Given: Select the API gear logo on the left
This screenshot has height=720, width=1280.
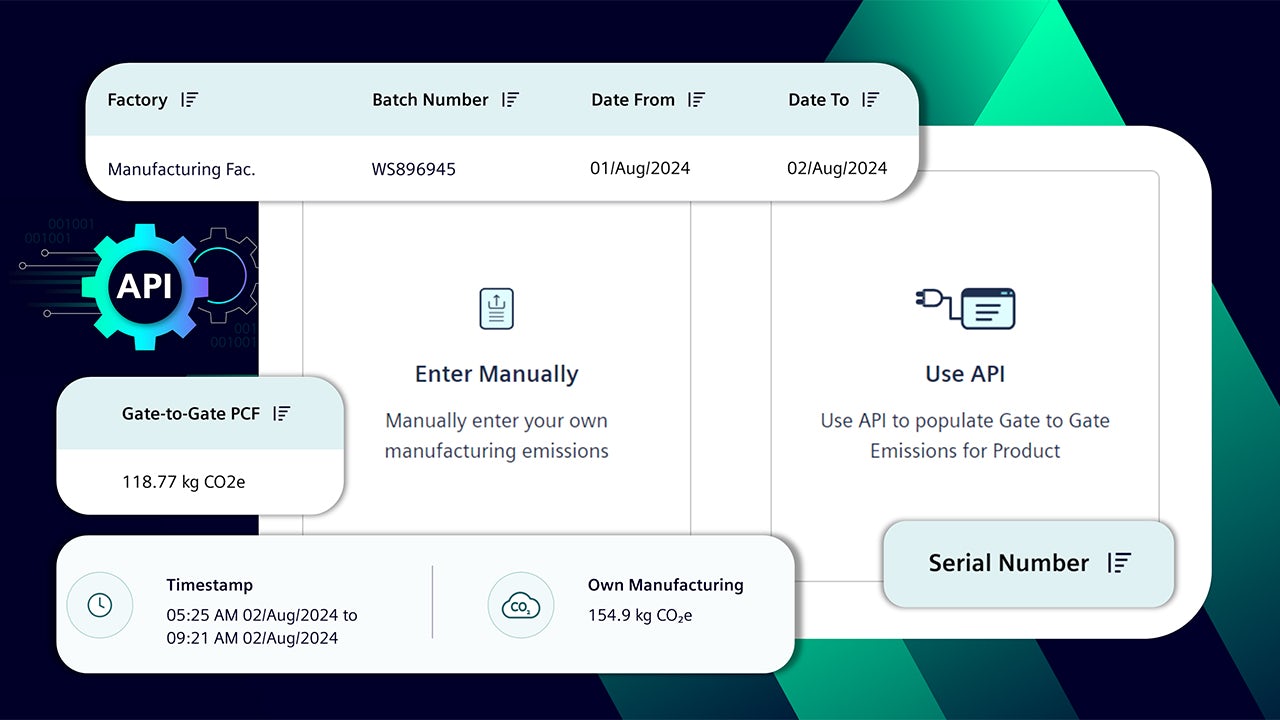Looking at the screenshot, I should 145,288.
